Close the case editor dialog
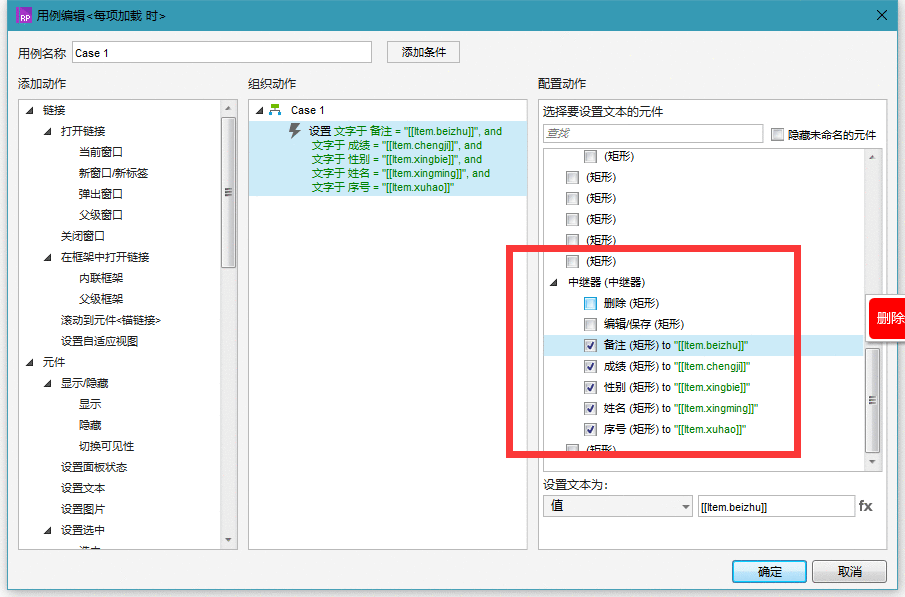 click(x=882, y=15)
